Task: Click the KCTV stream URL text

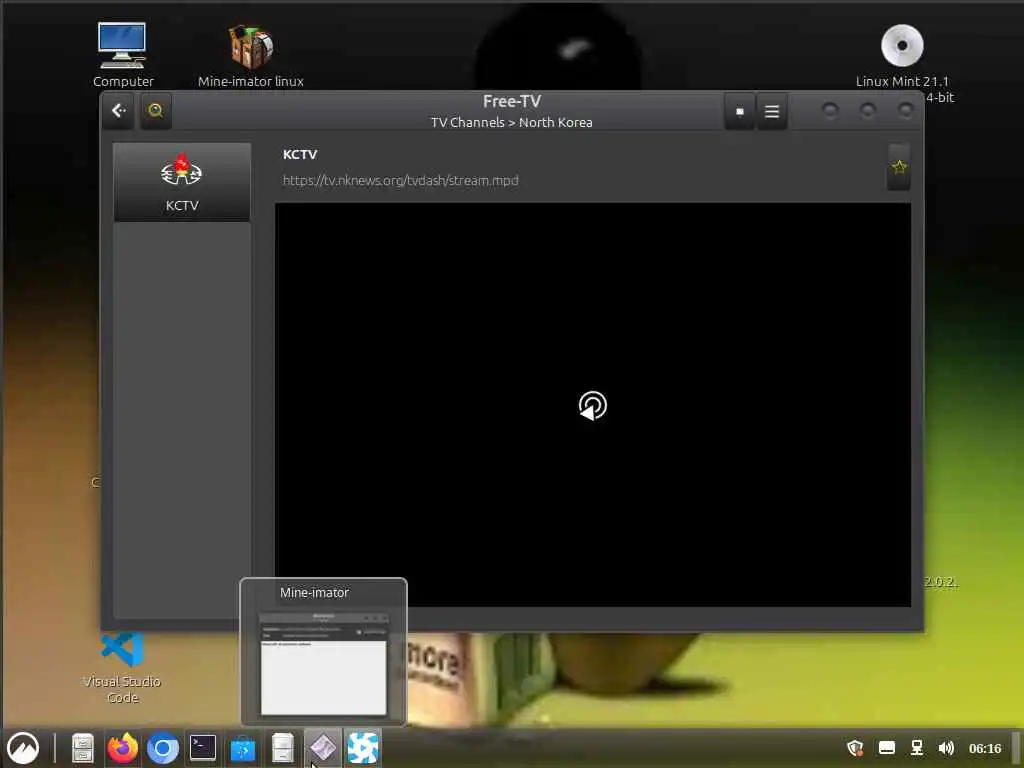Action: (400, 180)
